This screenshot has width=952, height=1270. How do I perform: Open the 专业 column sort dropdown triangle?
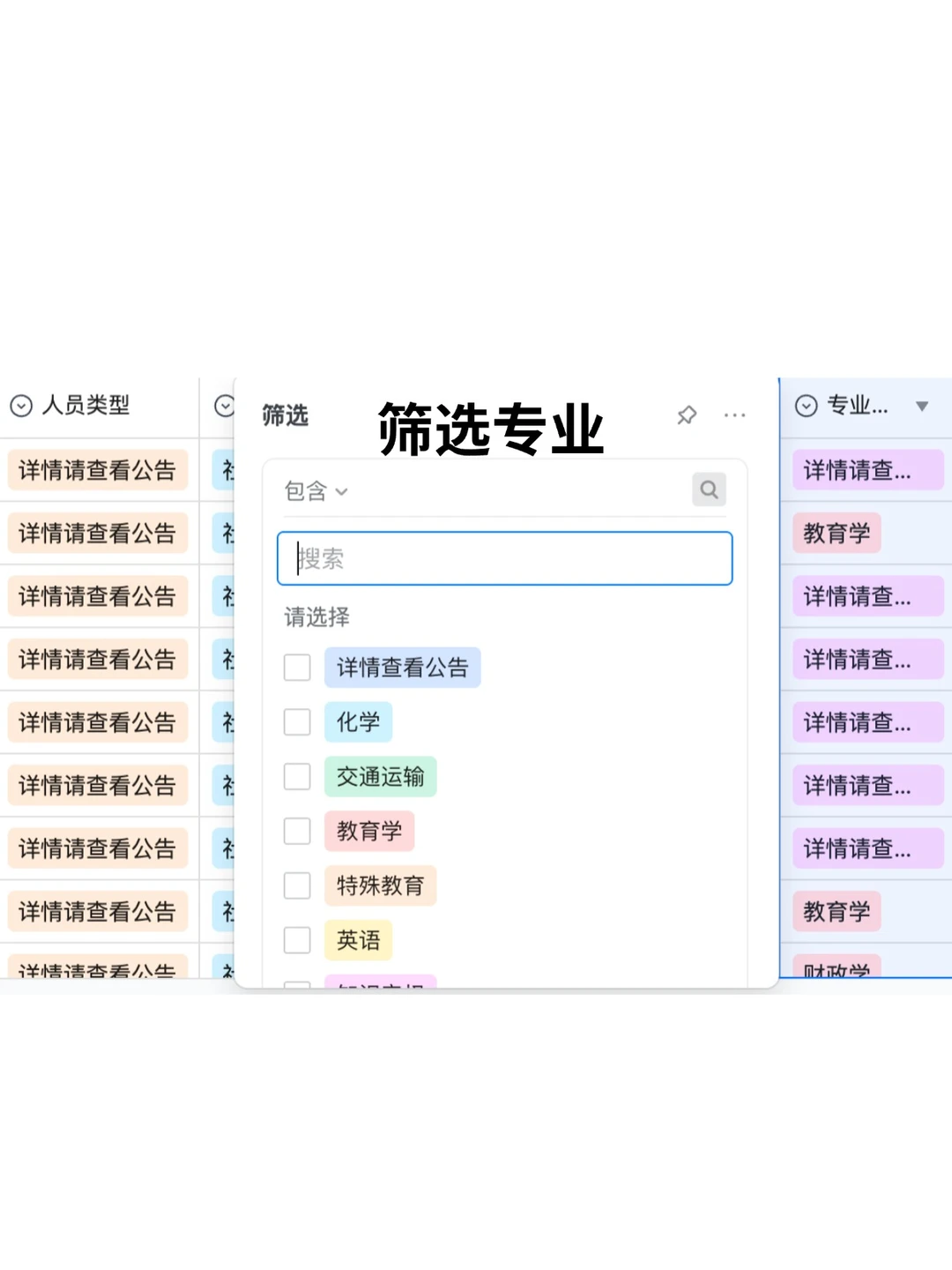click(921, 406)
